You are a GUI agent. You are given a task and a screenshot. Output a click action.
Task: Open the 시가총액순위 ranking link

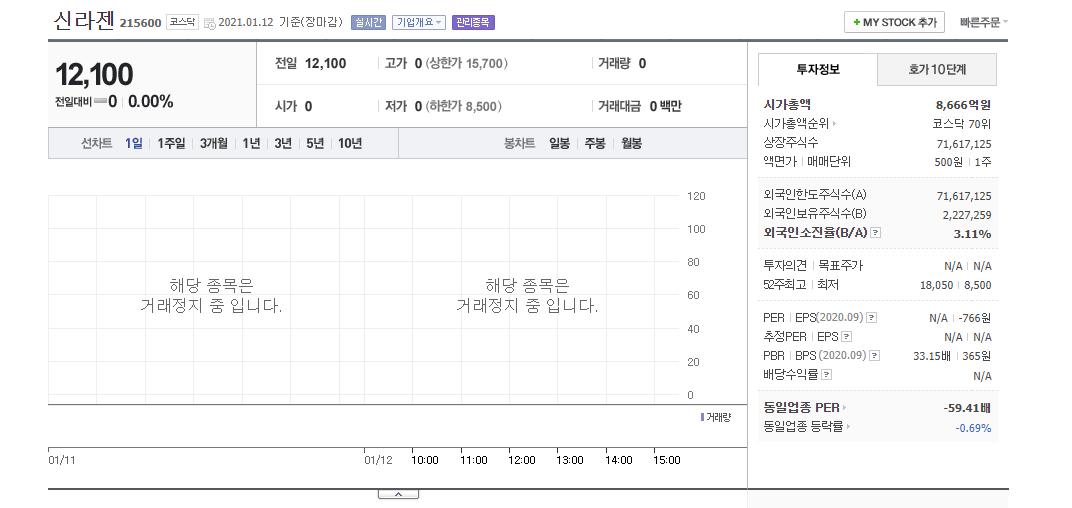tap(800, 124)
